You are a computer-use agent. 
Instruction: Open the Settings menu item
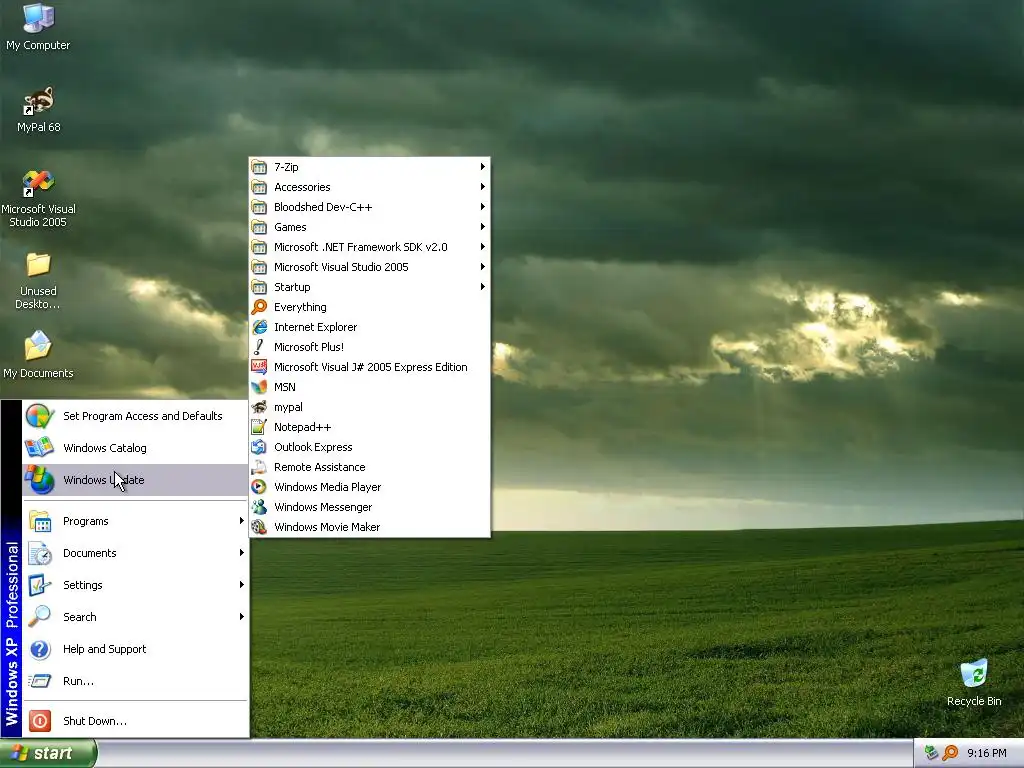[135, 585]
